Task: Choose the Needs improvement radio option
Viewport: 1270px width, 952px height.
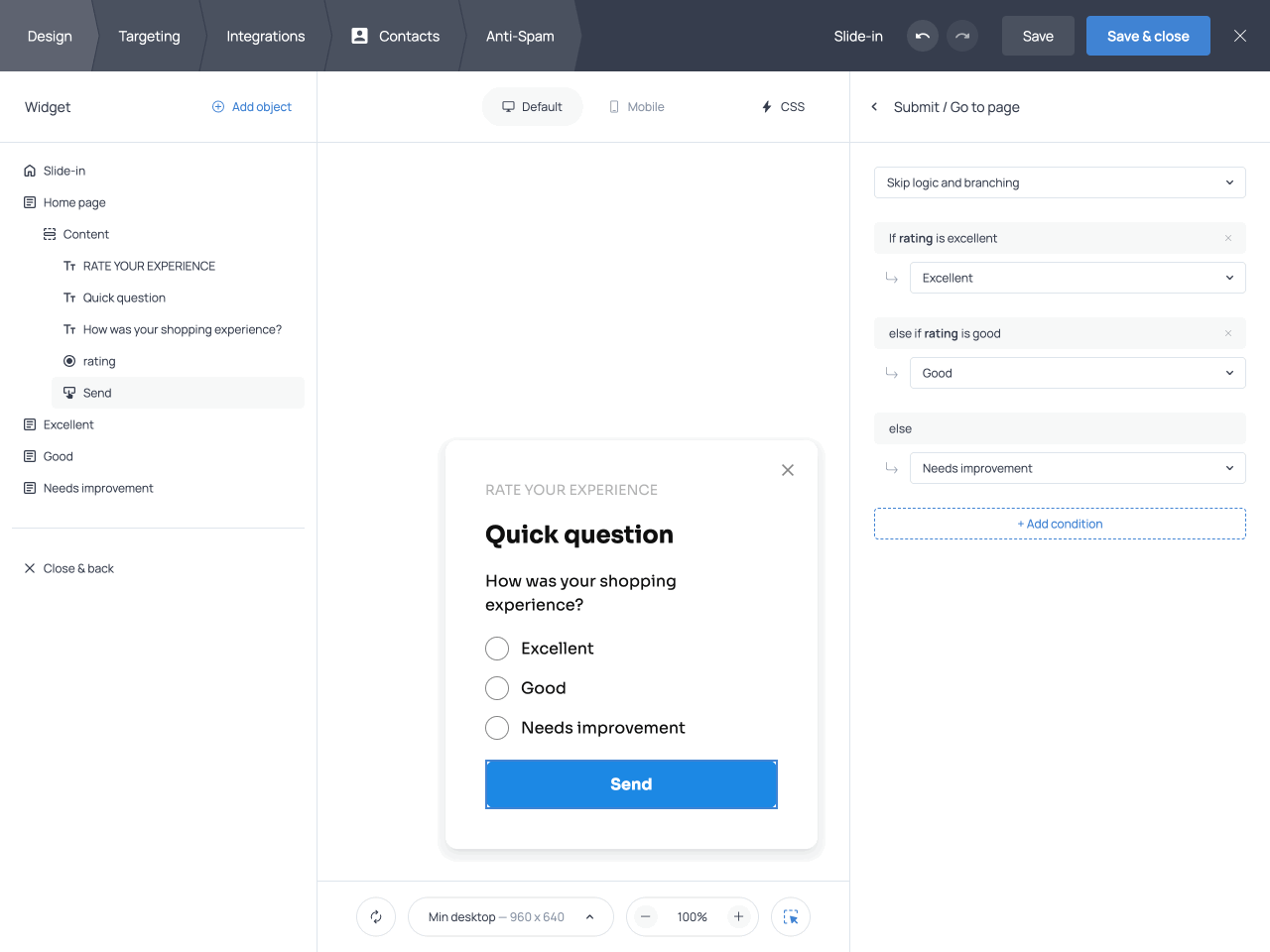Action: pos(497,728)
